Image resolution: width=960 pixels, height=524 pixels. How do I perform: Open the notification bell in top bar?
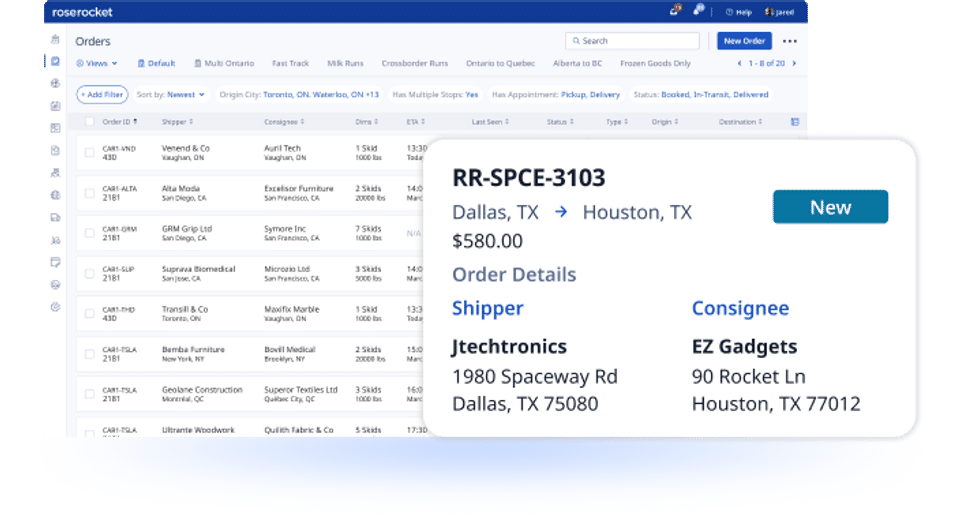click(x=699, y=10)
